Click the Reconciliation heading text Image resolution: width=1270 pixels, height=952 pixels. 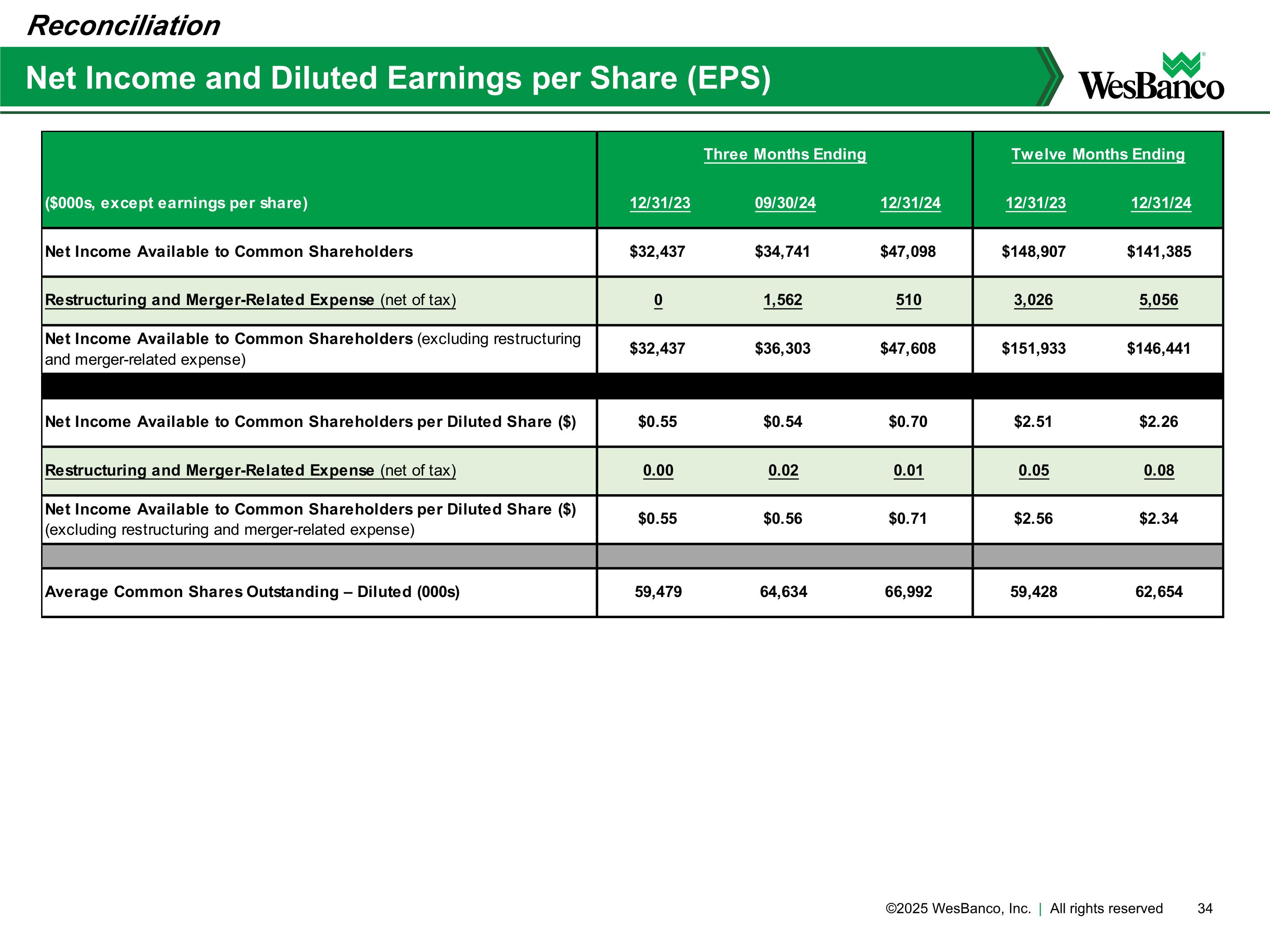pyautogui.click(x=124, y=25)
